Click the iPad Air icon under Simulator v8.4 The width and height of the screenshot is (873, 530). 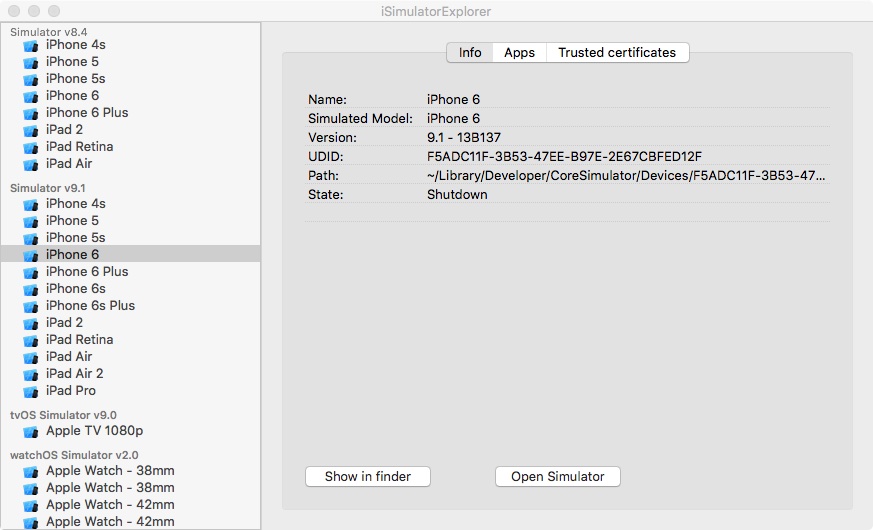pyautogui.click(x=31, y=165)
